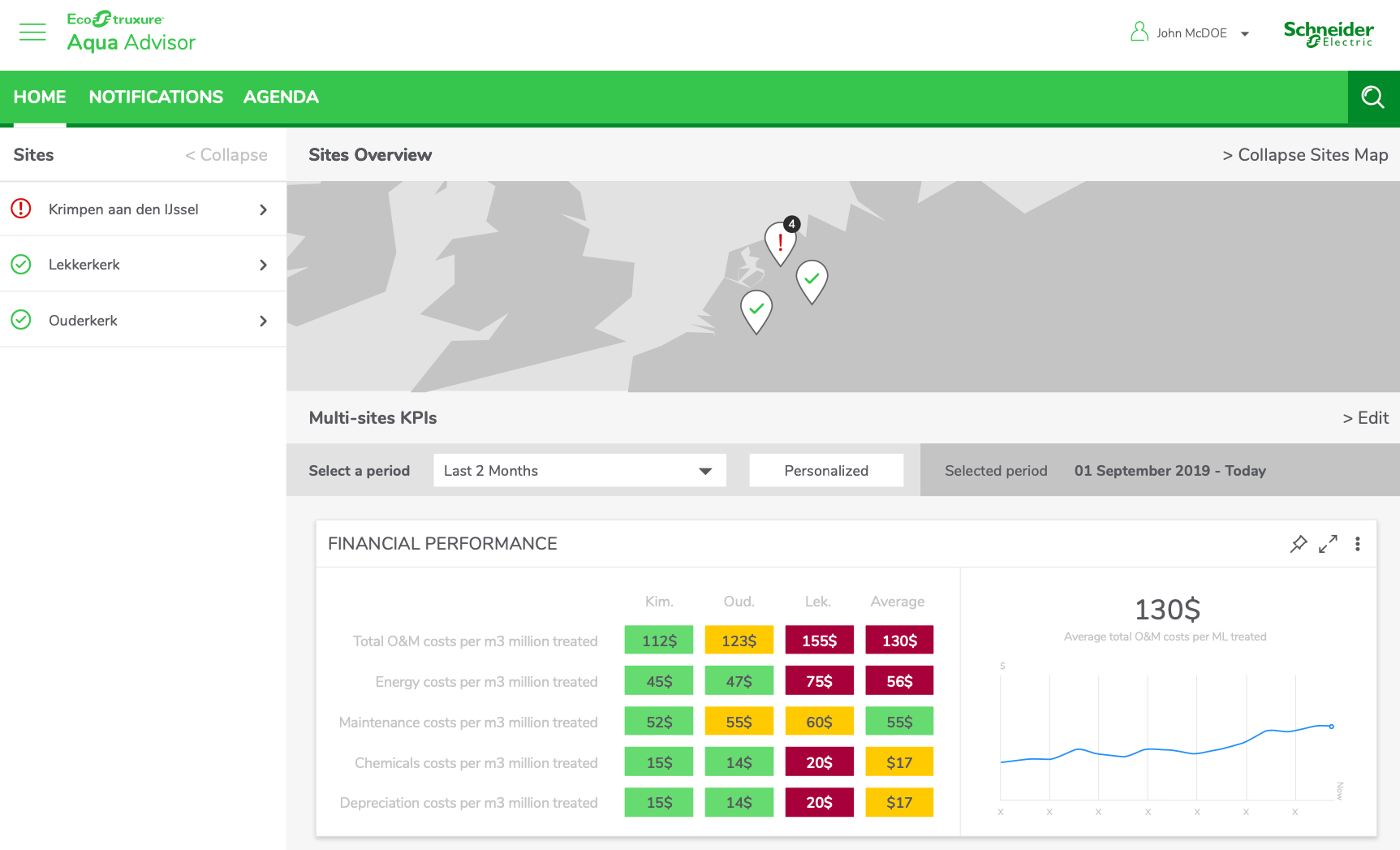
Task: Pin the Financial Performance card
Action: click(x=1299, y=544)
